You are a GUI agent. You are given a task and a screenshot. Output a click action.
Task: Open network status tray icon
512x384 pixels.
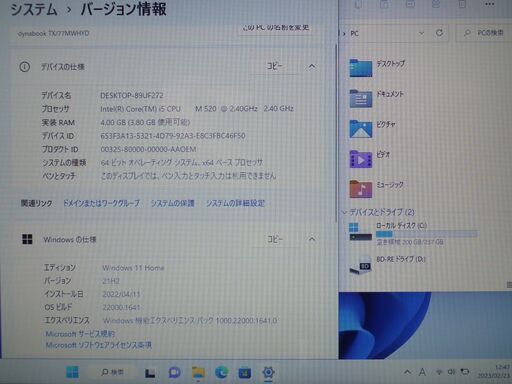(x=439, y=372)
